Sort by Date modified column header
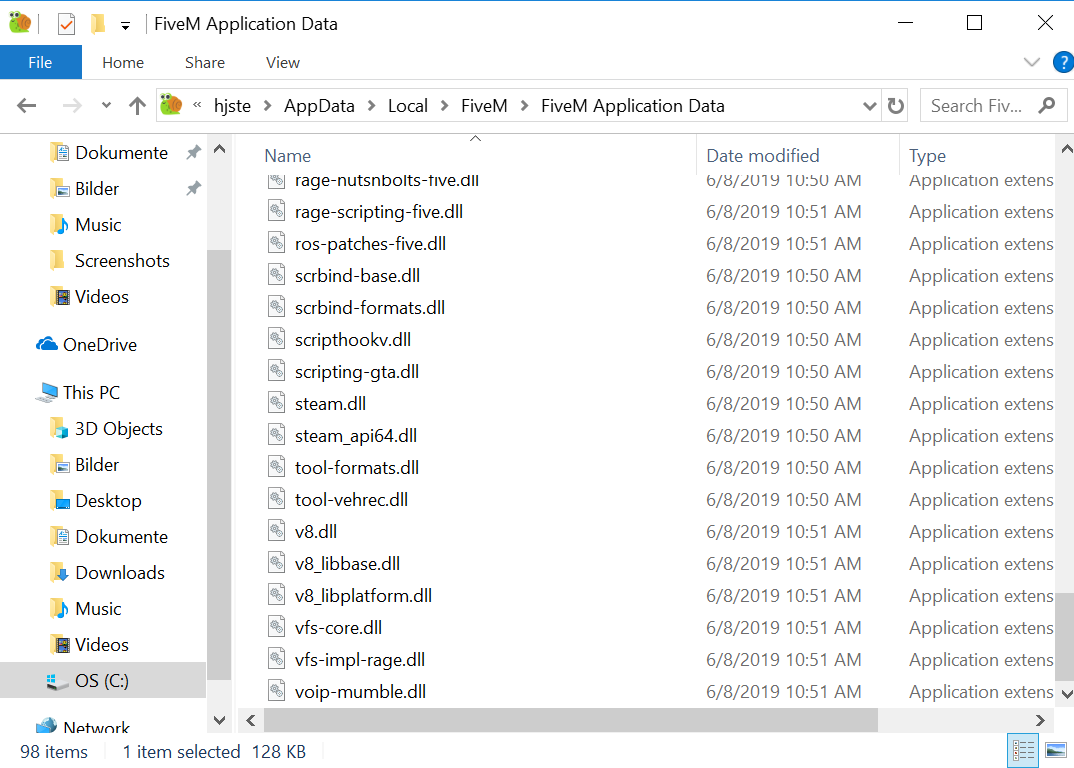 click(763, 156)
